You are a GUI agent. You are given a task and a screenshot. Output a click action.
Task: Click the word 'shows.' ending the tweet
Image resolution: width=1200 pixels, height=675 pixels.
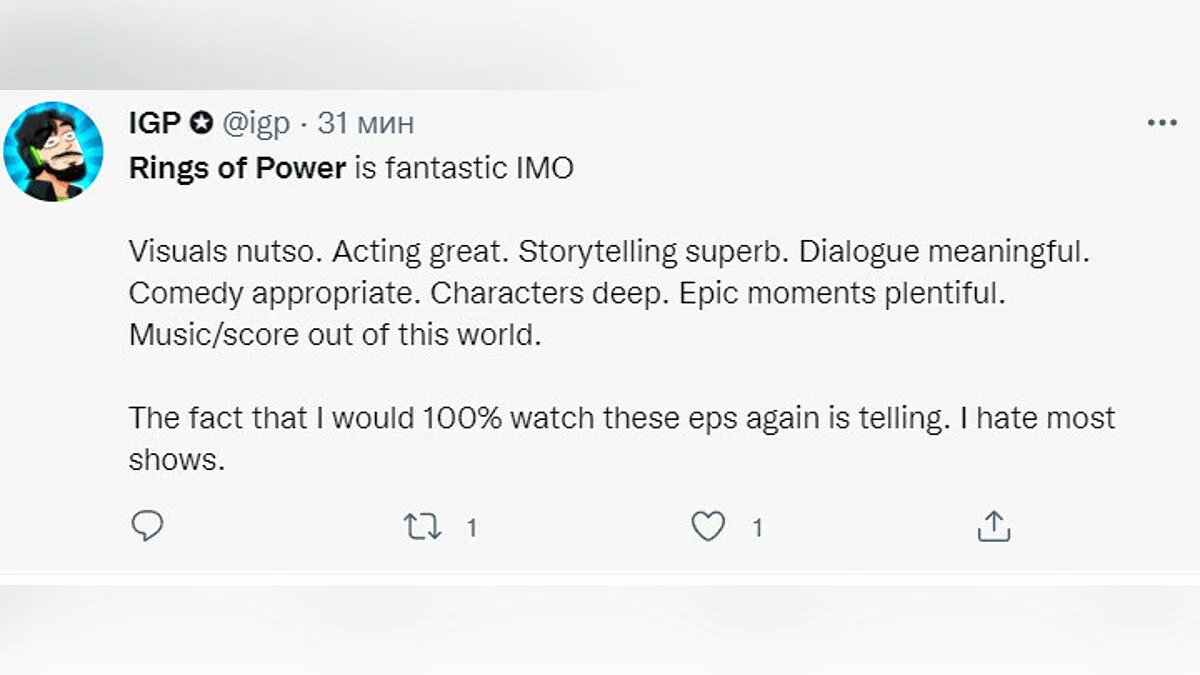[x=173, y=459]
